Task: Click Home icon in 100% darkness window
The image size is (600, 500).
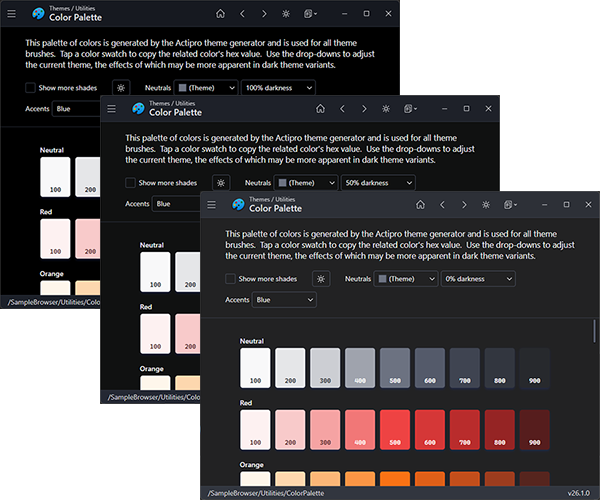Action: pyautogui.click(x=220, y=13)
